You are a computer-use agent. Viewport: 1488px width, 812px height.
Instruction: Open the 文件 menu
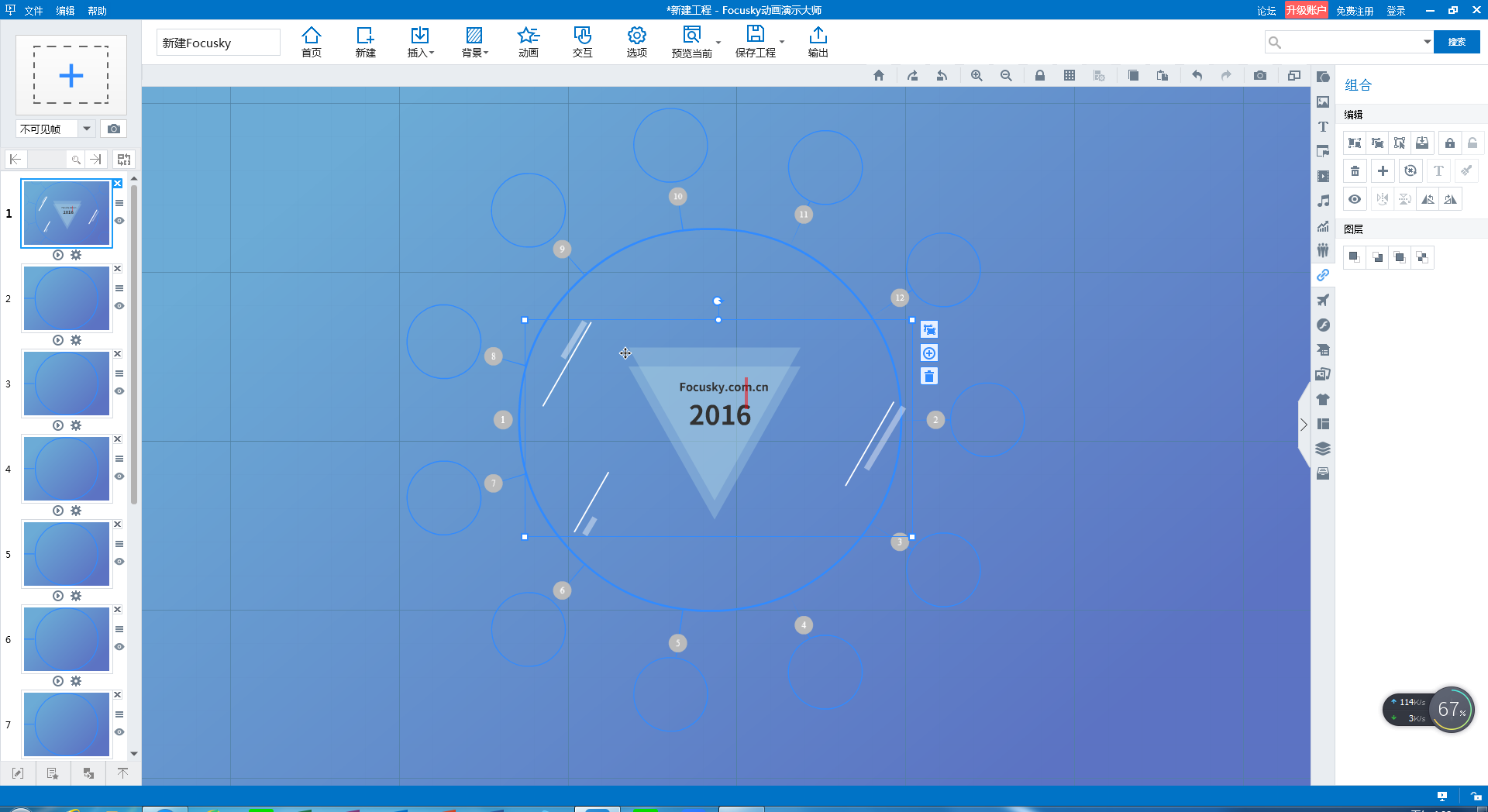(33, 11)
